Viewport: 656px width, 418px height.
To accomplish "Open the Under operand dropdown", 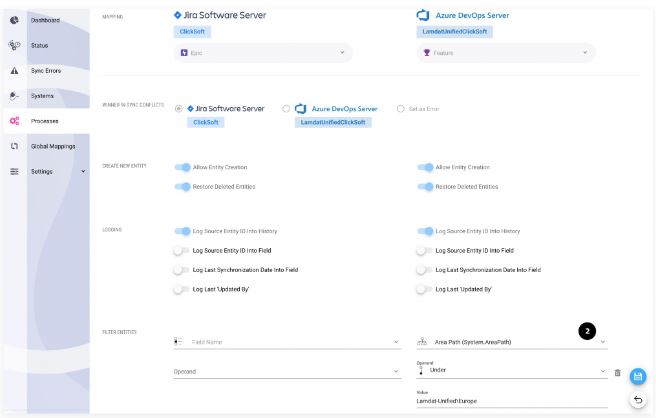I will [512, 370].
